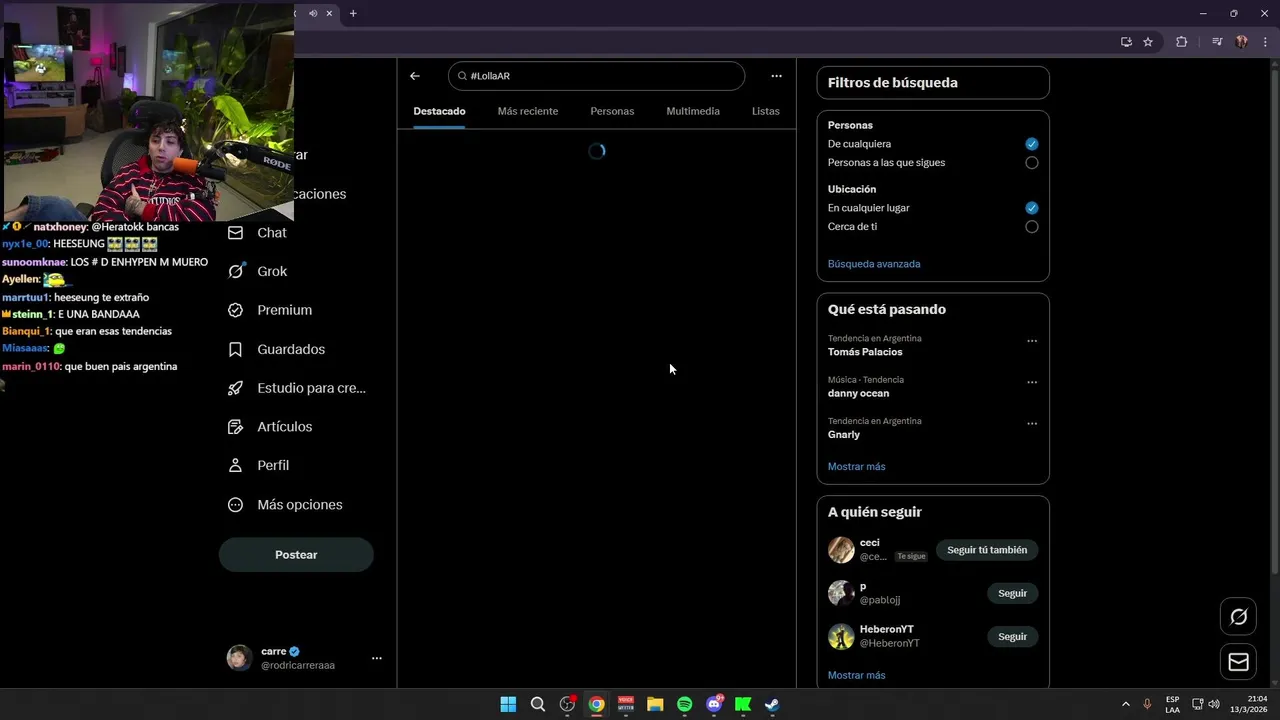This screenshot has height=720, width=1280.
Task: Open the carre account avatar
Action: click(239, 657)
